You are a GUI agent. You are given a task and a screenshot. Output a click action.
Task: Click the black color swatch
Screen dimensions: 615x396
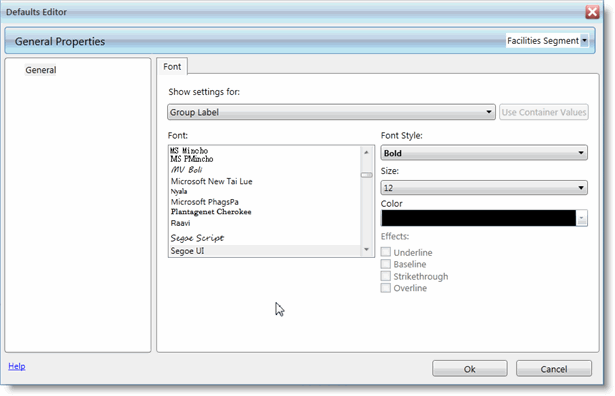click(x=479, y=218)
